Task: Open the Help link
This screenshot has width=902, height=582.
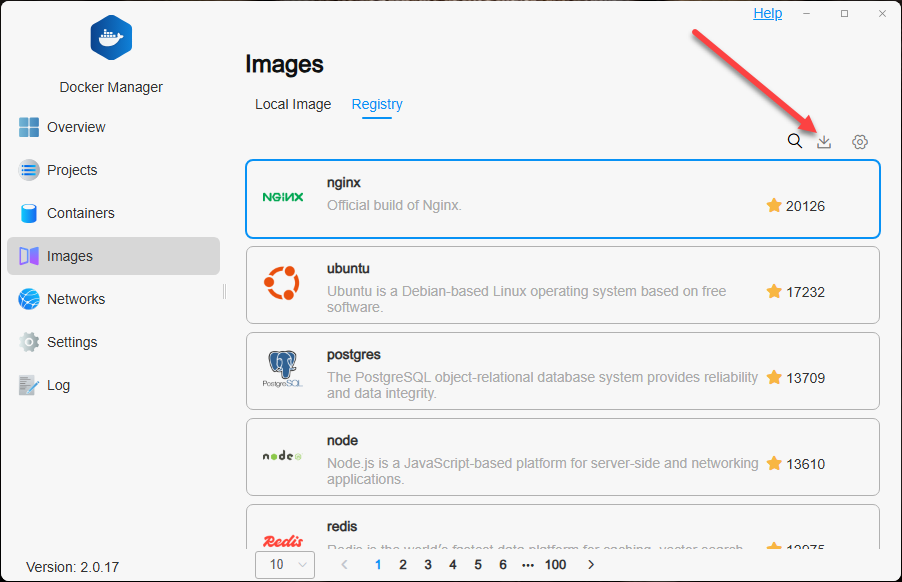Action: pos(767,13)
